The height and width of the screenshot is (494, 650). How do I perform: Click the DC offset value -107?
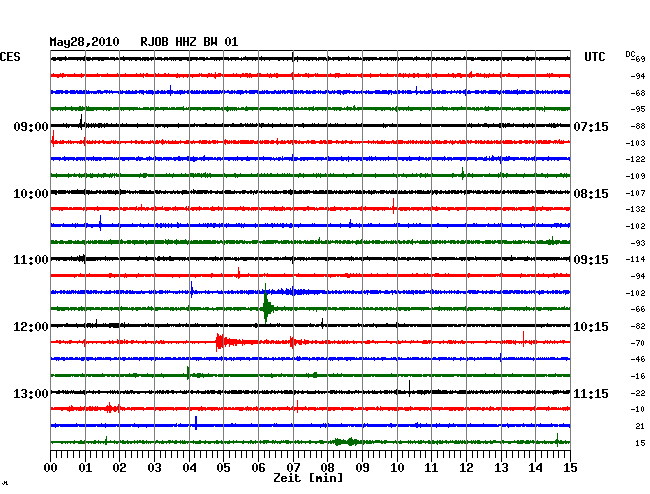click(x=636, y=193)
